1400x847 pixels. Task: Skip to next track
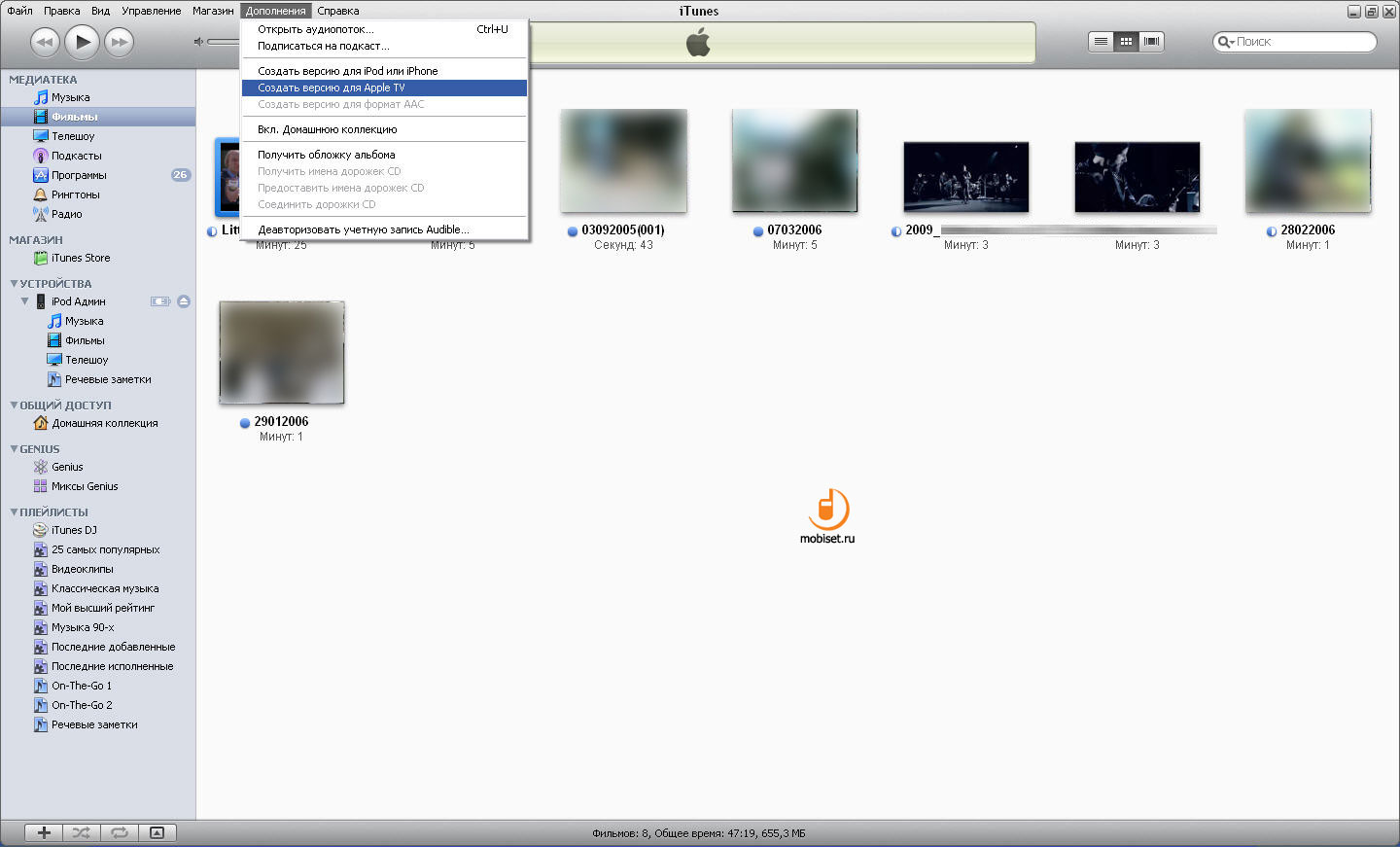(x=119, y=42)
